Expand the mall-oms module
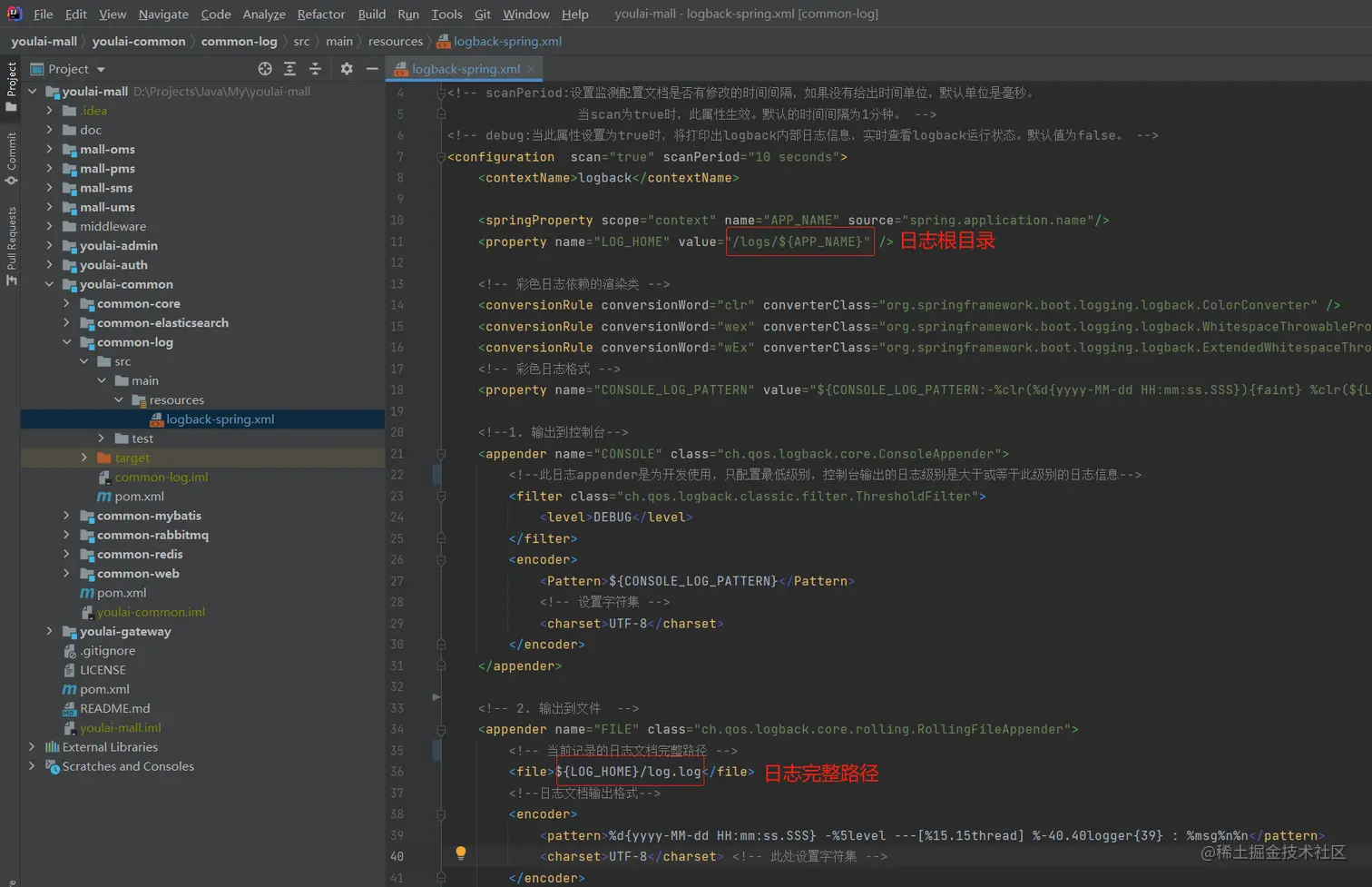This screenshot has width=1372, height=887. (x=50, y=149)
